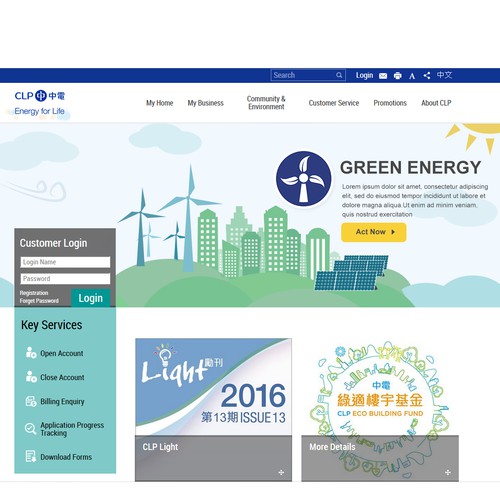The height and width of the screenshot is (500, 500).
Task: Open the email envelope icon
Action: tap(383, 76)
